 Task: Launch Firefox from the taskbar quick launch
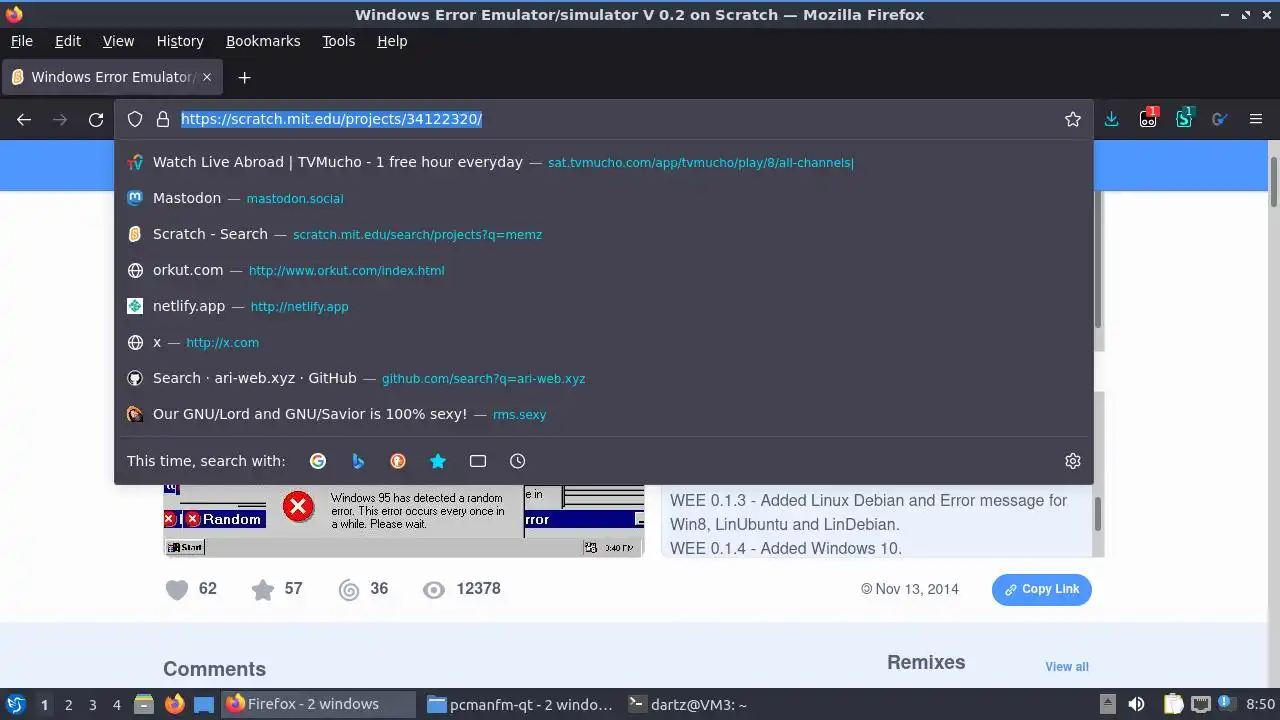[x=174, y=704]
